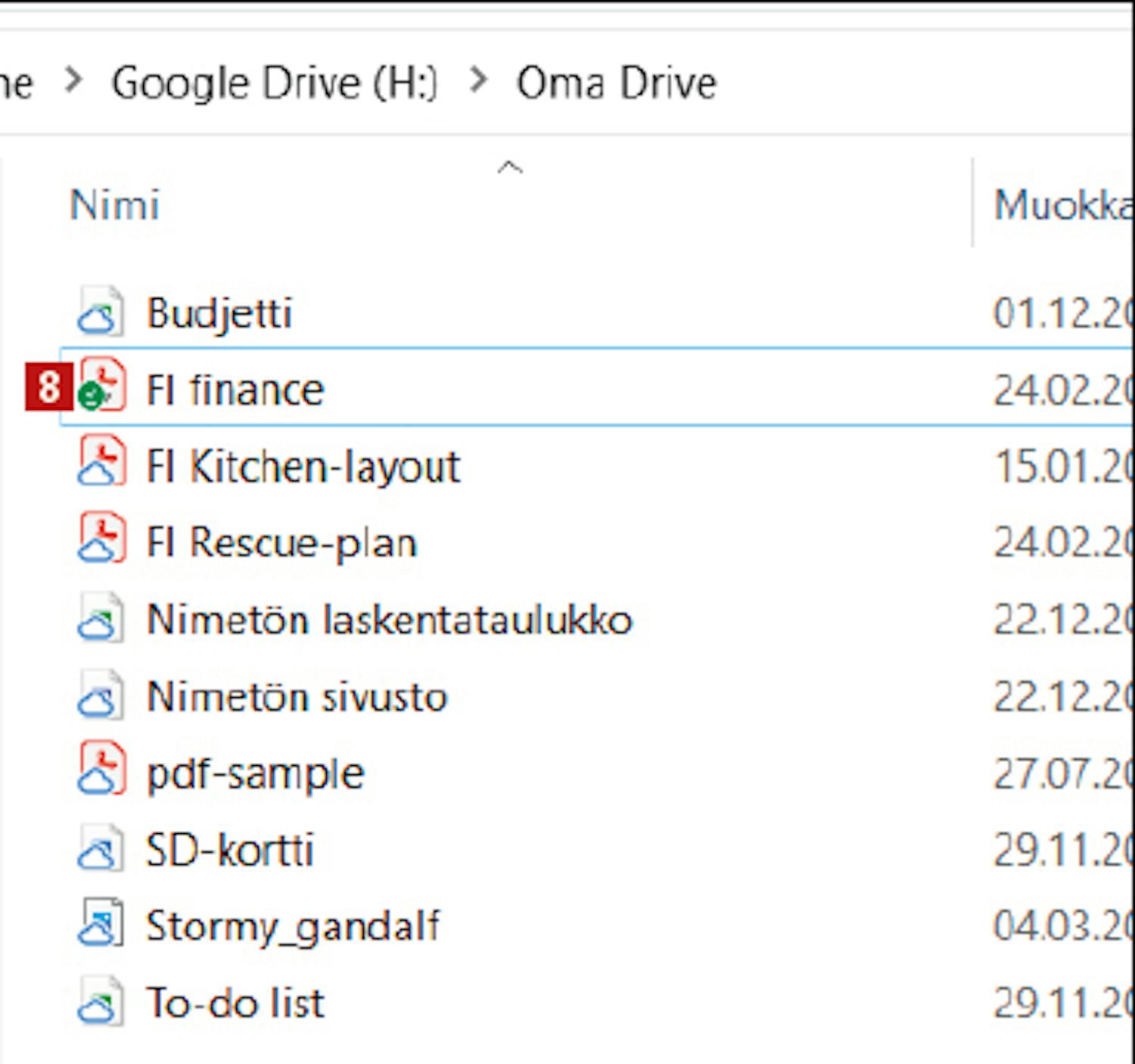This screenshot has width=1135, height=1064.
Task: Open Oma Drive breadcrumb segment
Action: pyautogui.click(x=616, y=82)
